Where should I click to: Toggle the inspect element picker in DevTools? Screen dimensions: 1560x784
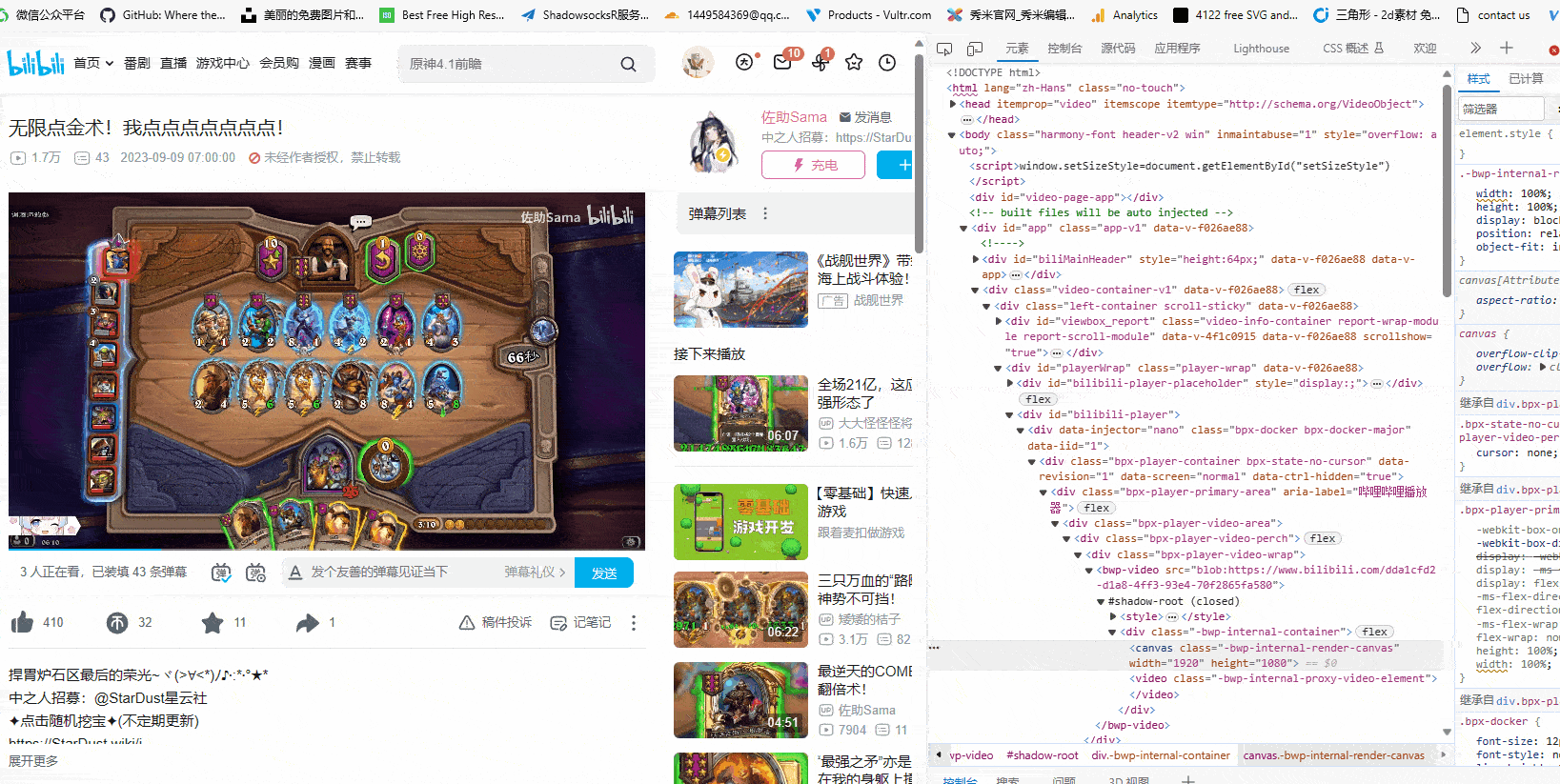click(x=944, y=49)
